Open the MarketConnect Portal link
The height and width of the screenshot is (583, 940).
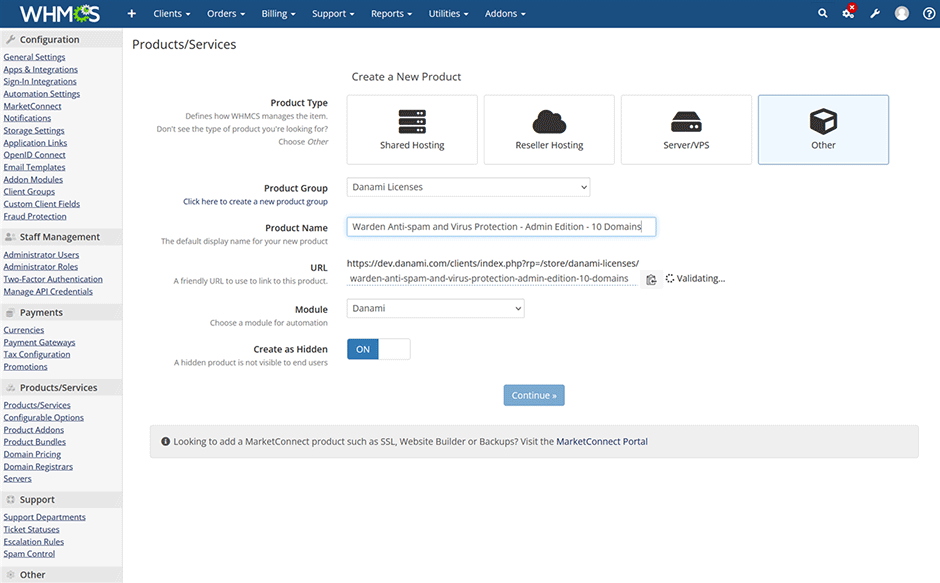pyautogui.click(x=602, y=441)
